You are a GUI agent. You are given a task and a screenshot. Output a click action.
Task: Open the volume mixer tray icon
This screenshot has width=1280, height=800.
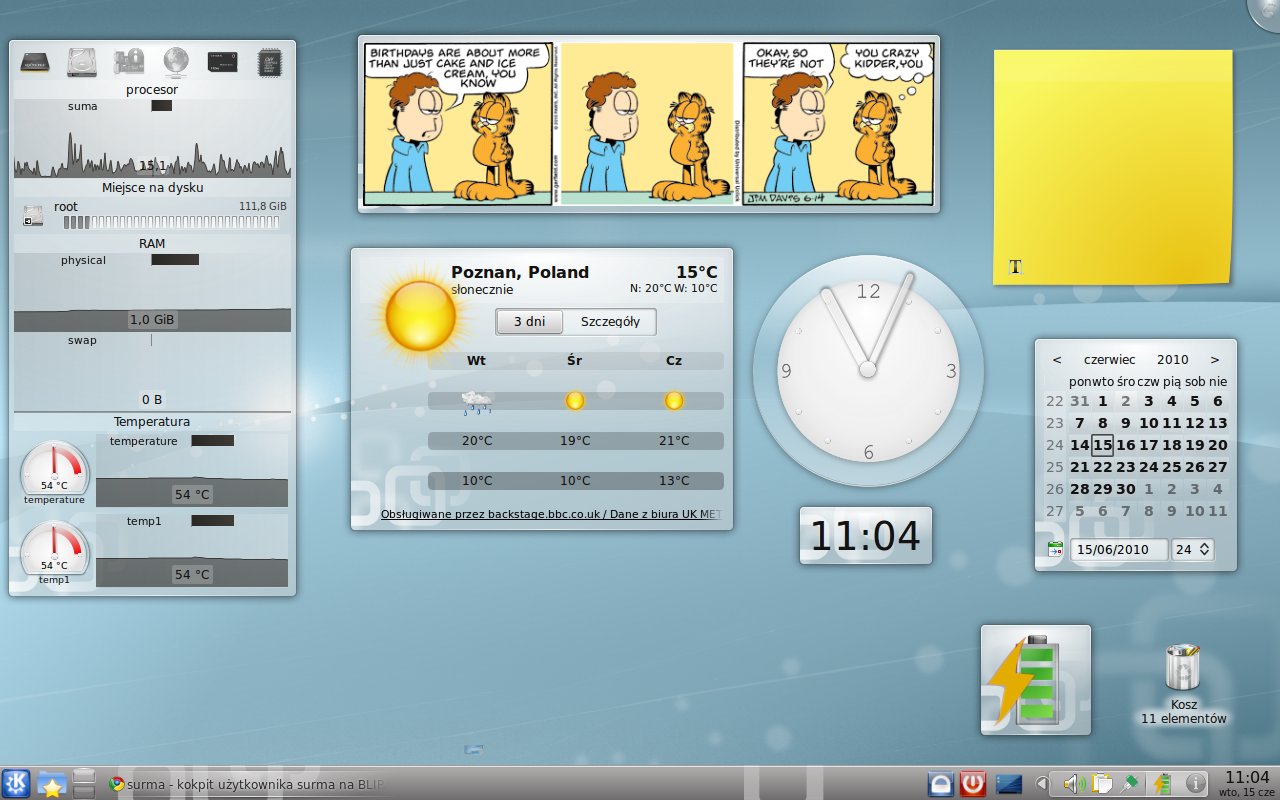(x=1073, y=784)
